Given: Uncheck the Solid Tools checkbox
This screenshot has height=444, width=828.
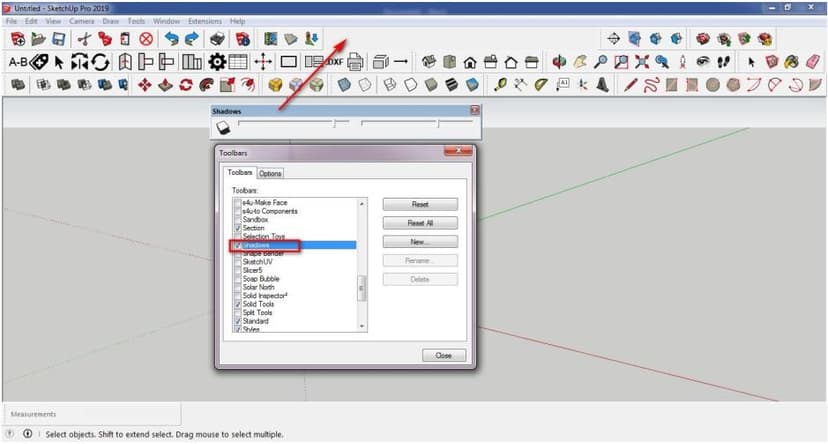Looking at the screenshot, I should tap(238, 304).
